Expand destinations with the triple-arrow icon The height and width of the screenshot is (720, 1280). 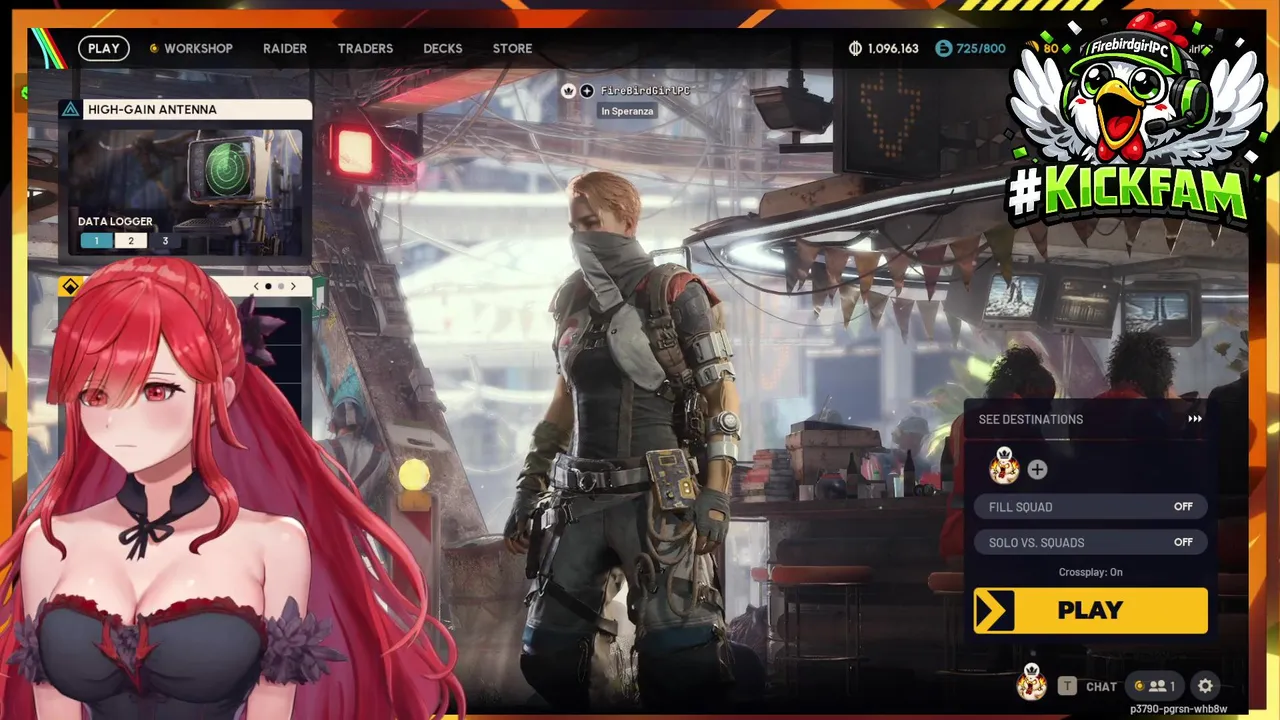point(1195,419)
